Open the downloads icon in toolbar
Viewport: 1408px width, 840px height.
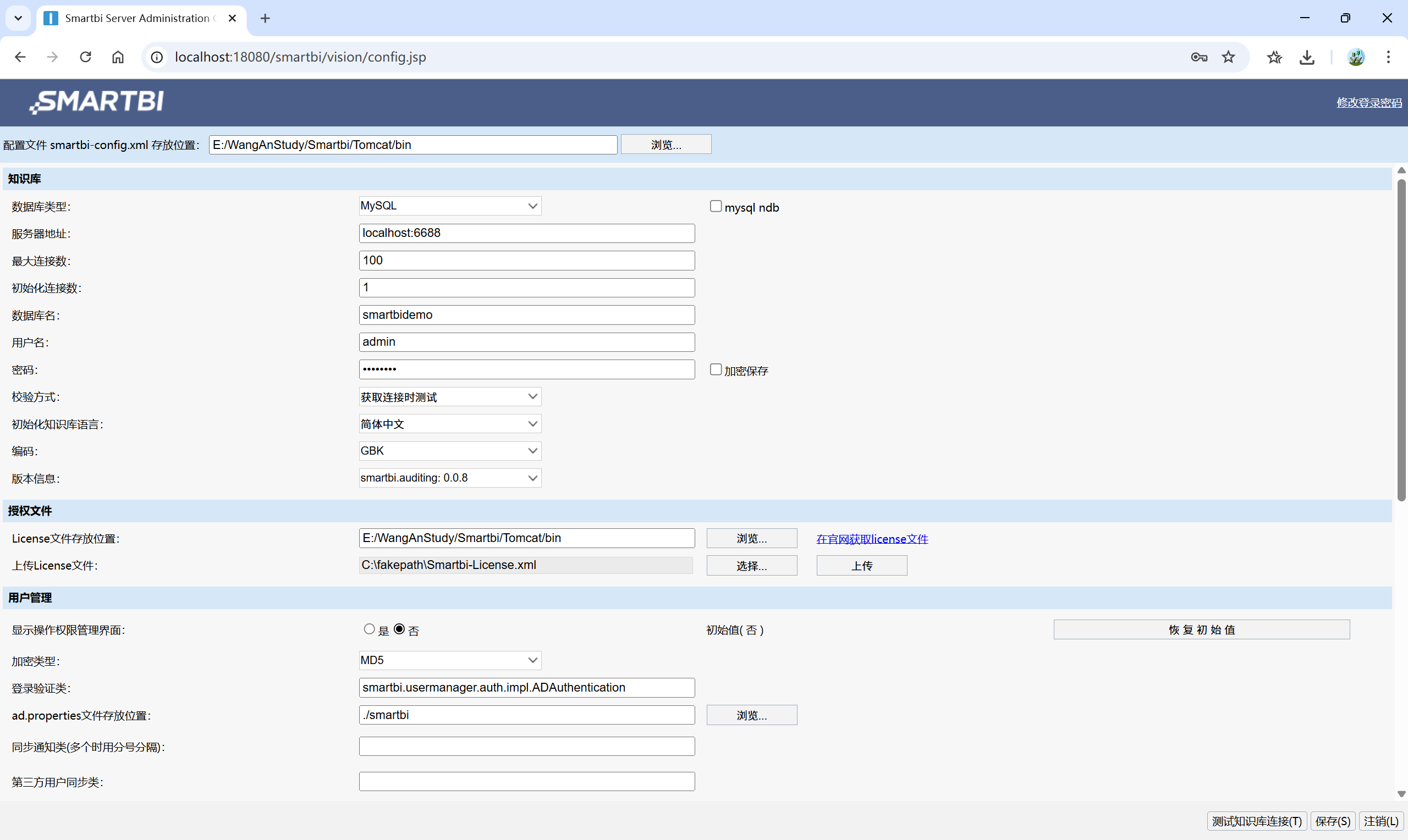(x=1307, y=57)
